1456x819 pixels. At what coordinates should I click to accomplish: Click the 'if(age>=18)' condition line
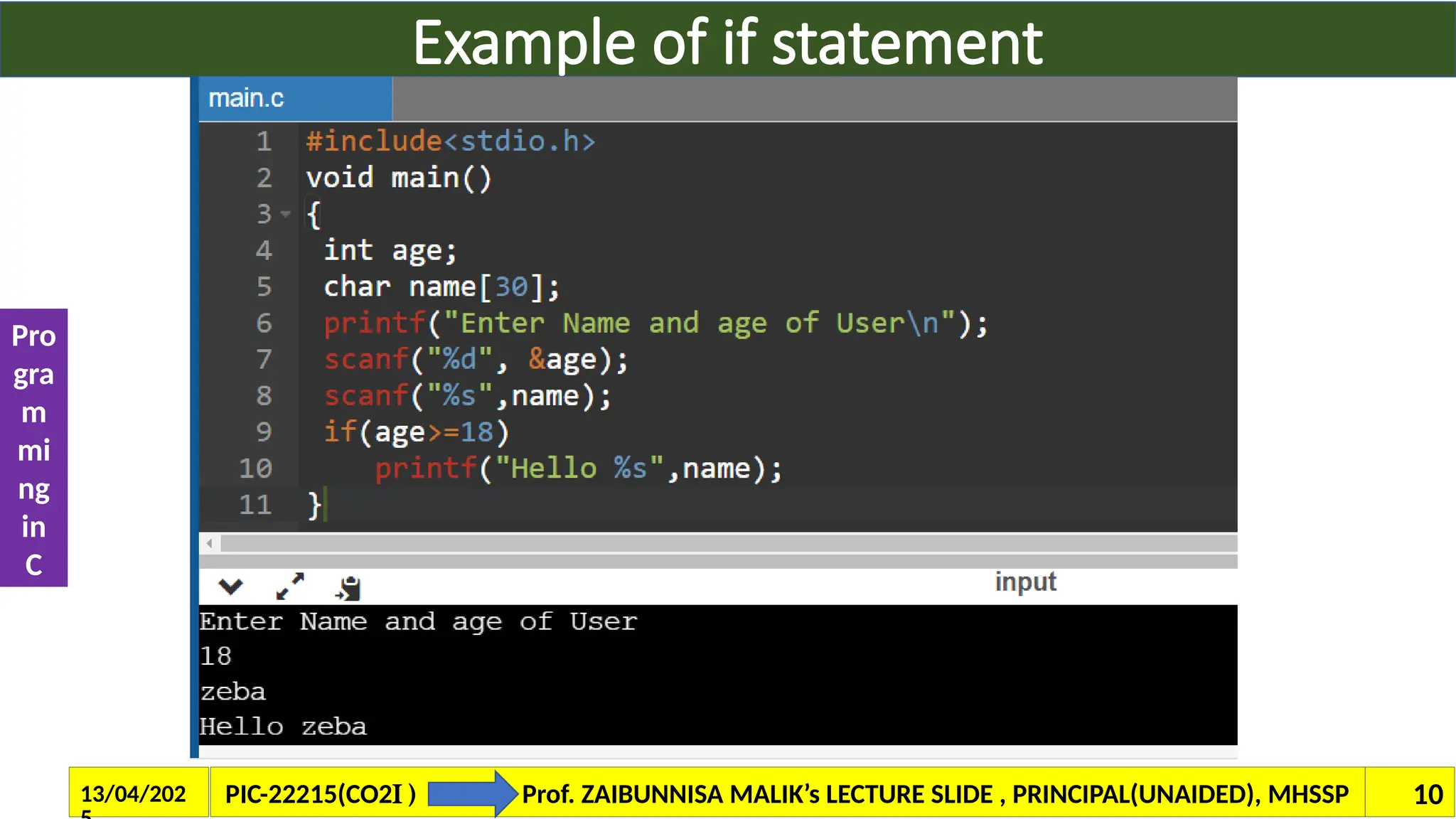coord(416,432)
